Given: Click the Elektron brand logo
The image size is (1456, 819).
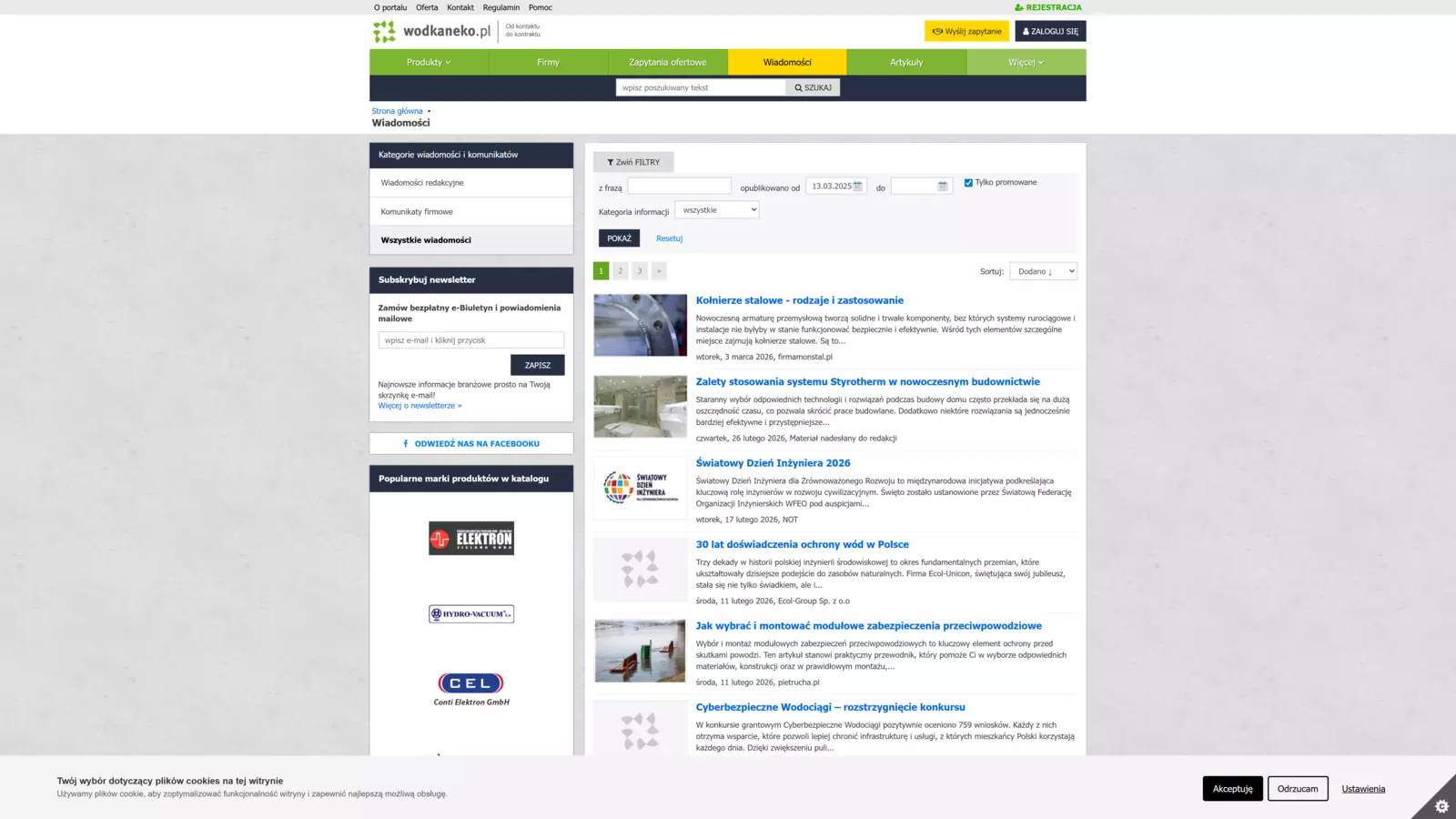Looking at the screenshot, I should tap(471, 539).
